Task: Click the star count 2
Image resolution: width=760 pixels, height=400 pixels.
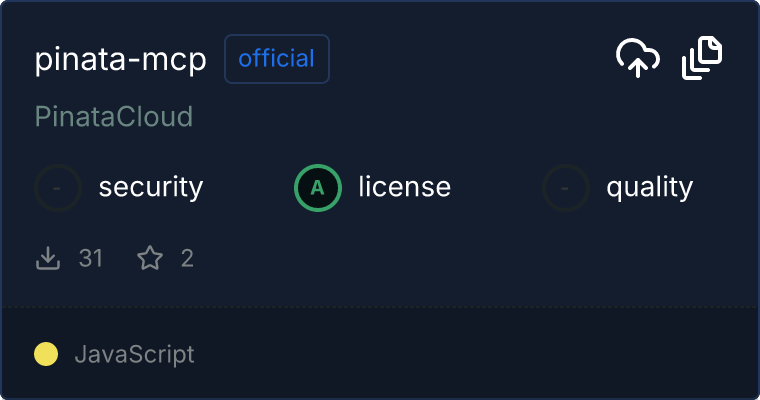Action: (x=187, y=259)
